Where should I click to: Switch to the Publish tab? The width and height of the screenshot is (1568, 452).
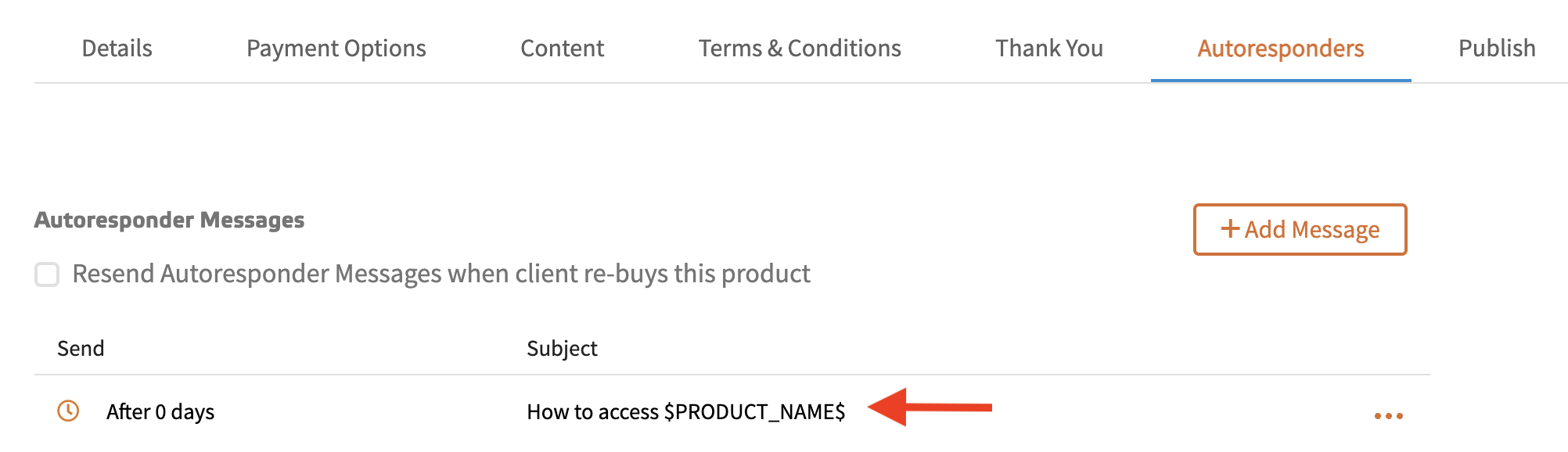(1497, 48)
